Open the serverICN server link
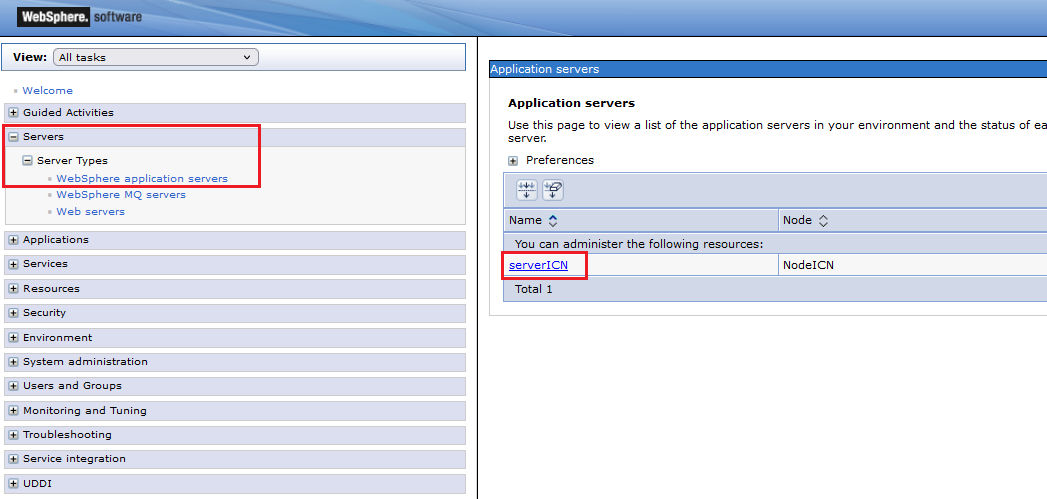The image size is (1047, 499). [538, 265]
